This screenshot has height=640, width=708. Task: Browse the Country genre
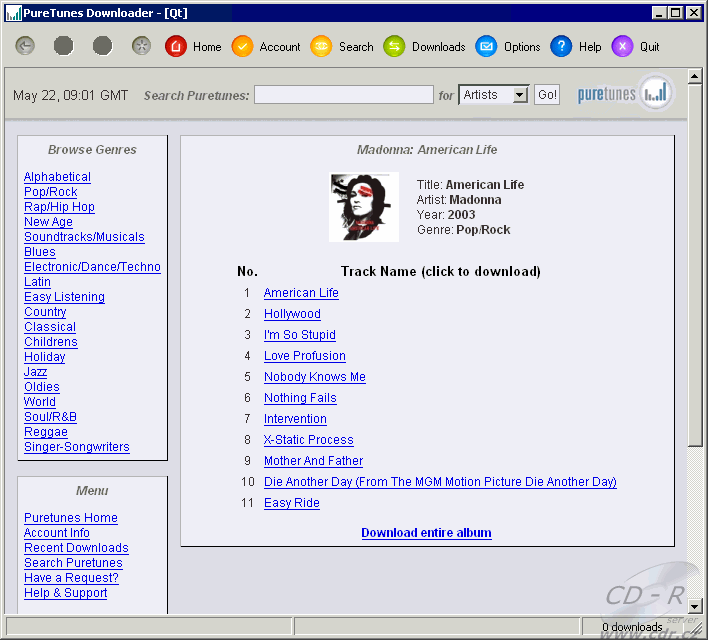pos(45,312)
